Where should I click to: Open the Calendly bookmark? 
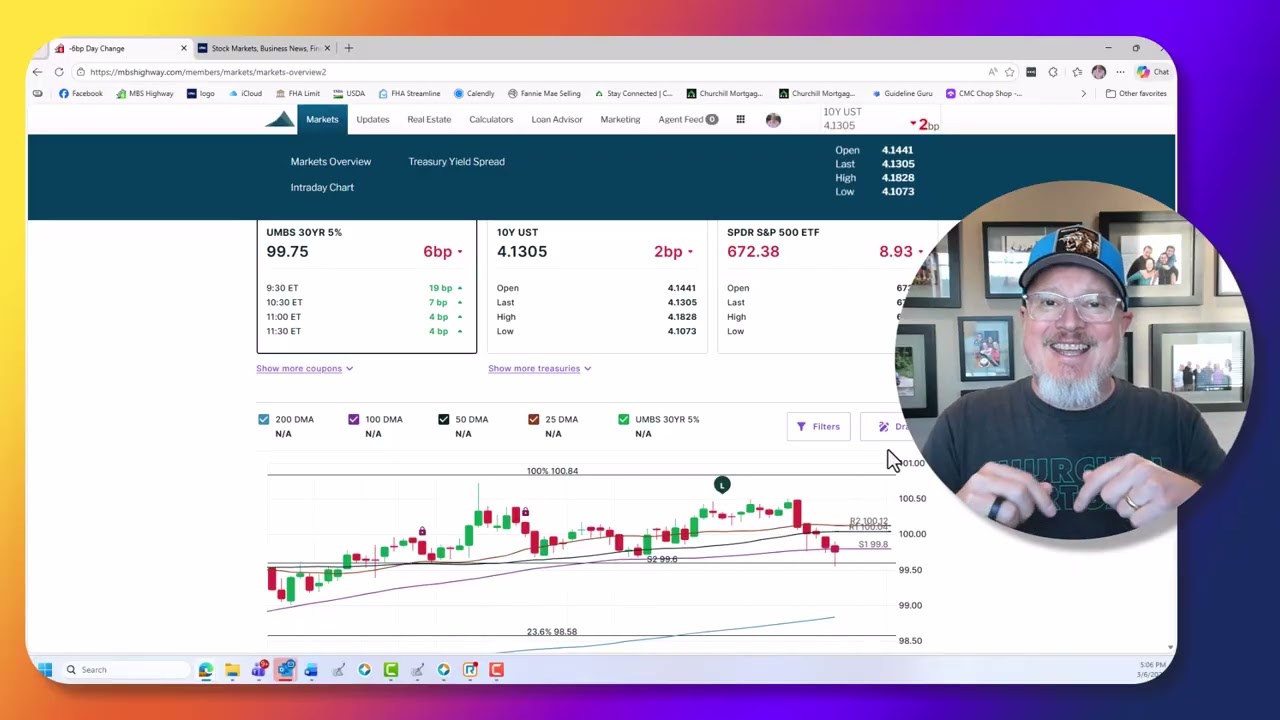(x=474, y=94)
